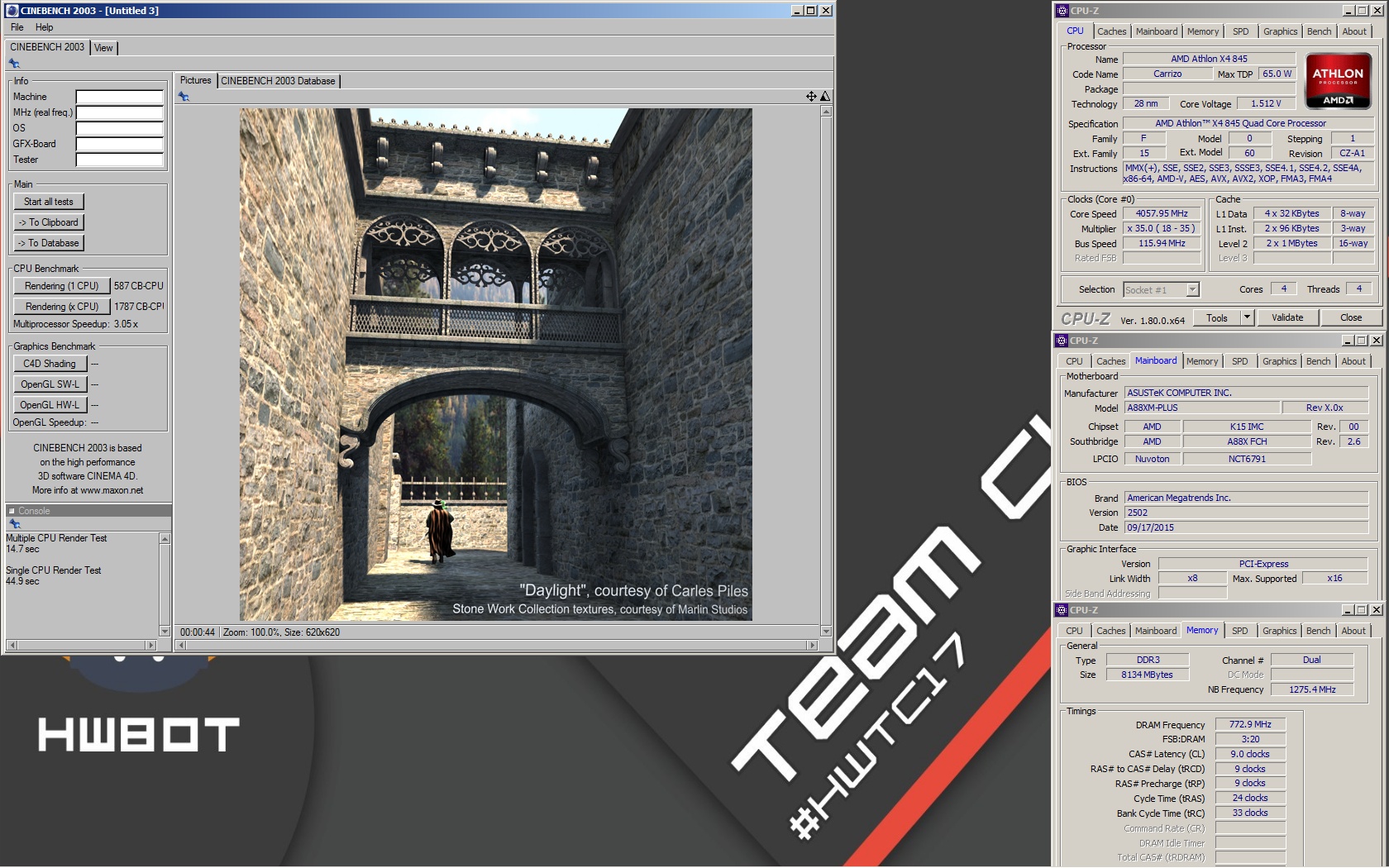Select the CINEBENCH 2003 Database tab
The width and height of the screenshot is (1389, 868).
(x=278, y=81)
